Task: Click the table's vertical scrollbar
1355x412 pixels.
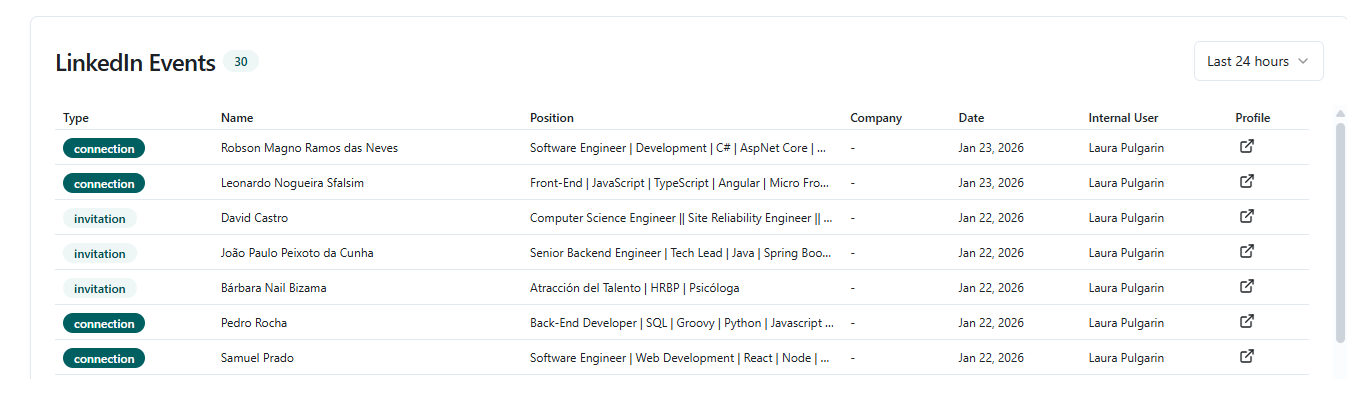Action: [1340, 230]
